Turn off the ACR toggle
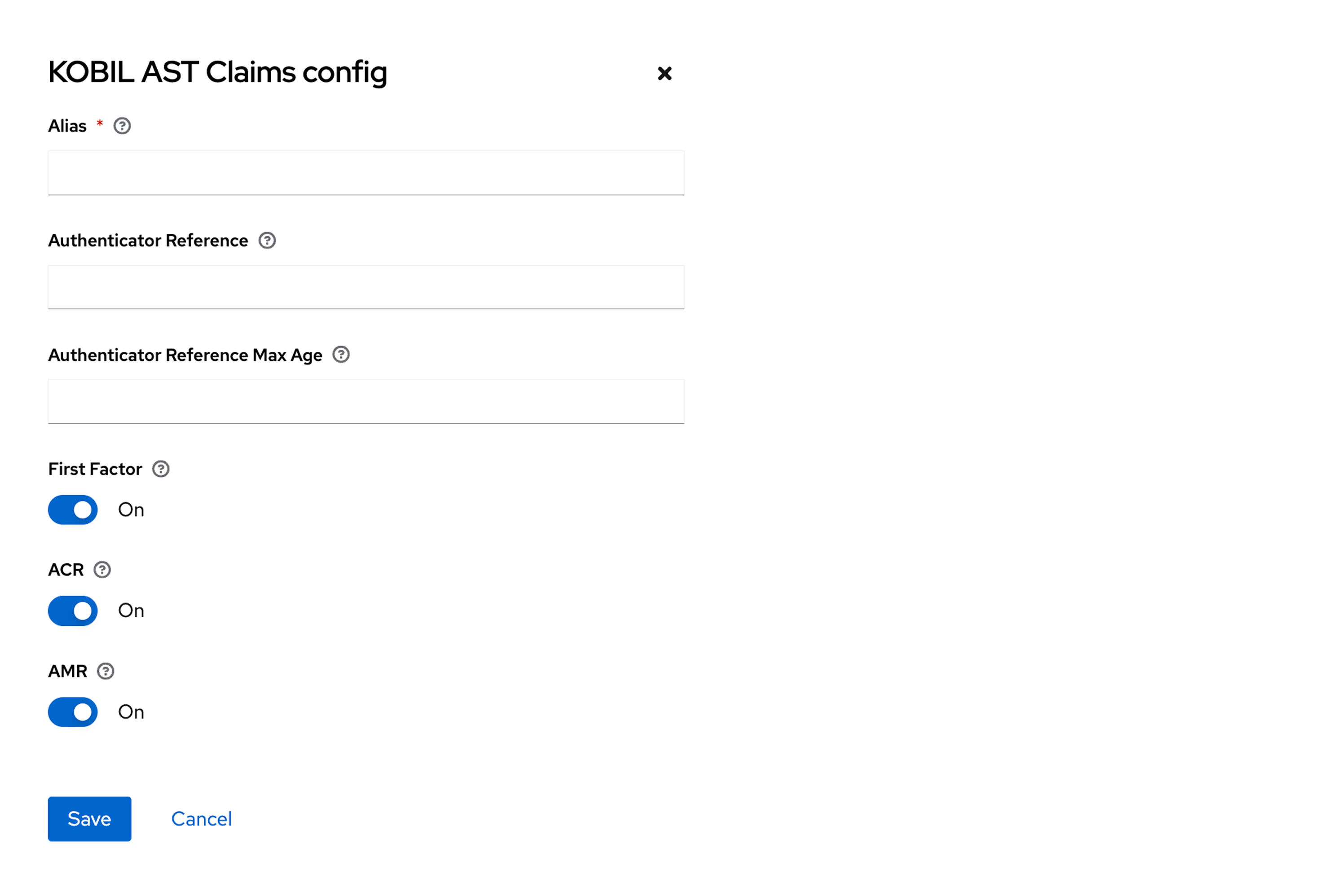1338x896 pixels. [x=73, y=611]
